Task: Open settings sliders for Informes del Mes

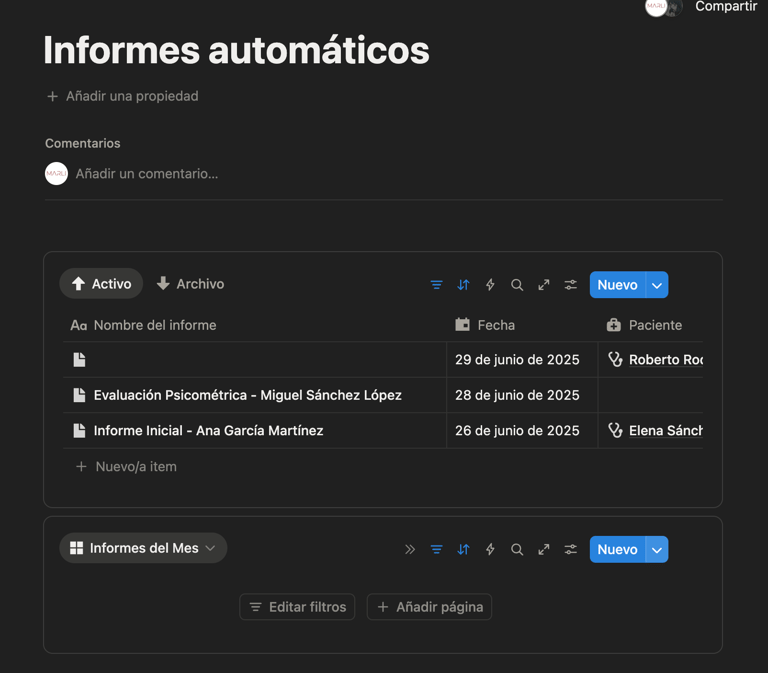Action: click(x=571, y=549)
